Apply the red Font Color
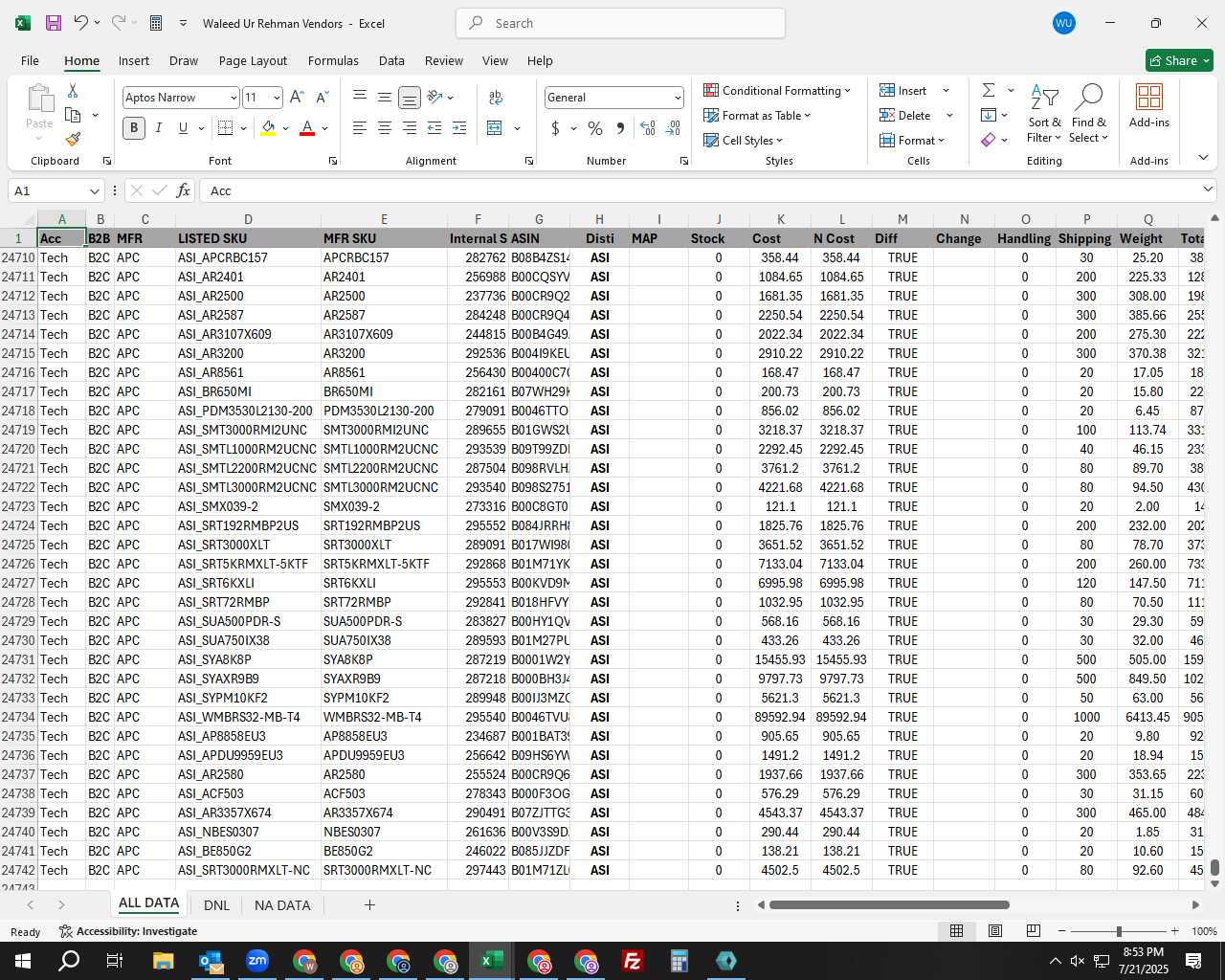Viewport: 1225px width, 980px height. point(307,127)
